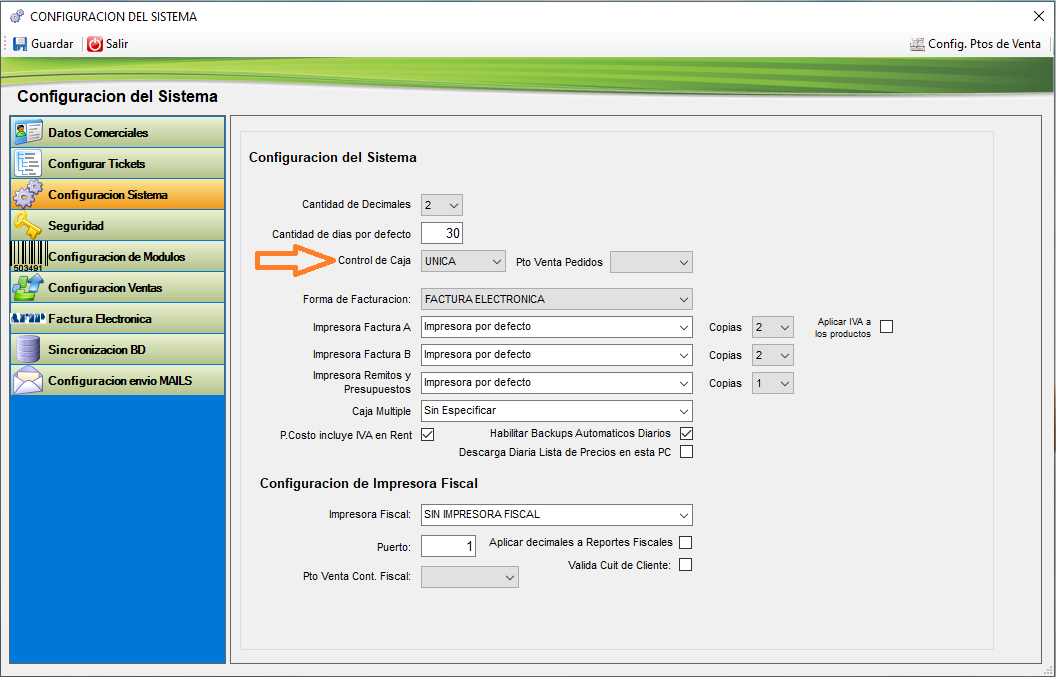Image resolution: width=1056 pixels, height=677 pixels.
Task: Click the Config. Ptos de Venta icon
Action: (917, 44)
